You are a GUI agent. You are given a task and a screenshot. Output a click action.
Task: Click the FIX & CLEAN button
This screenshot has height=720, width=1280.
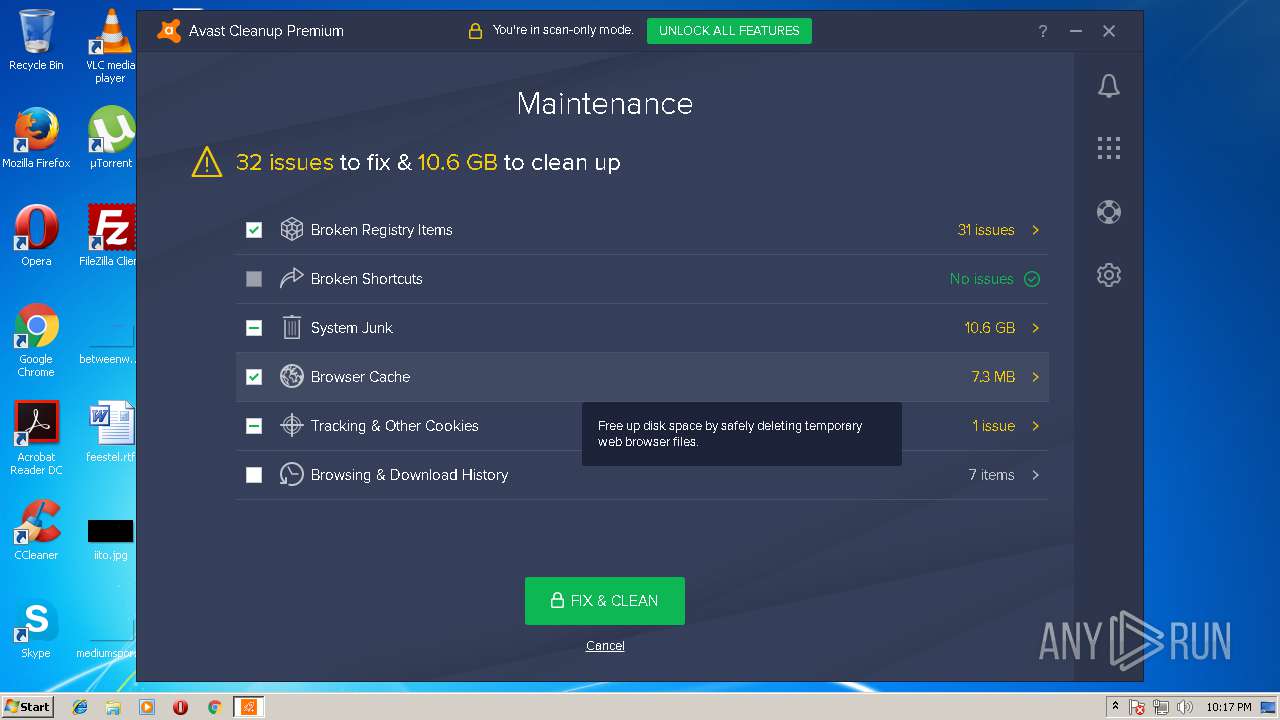click(x=605, y=601)
